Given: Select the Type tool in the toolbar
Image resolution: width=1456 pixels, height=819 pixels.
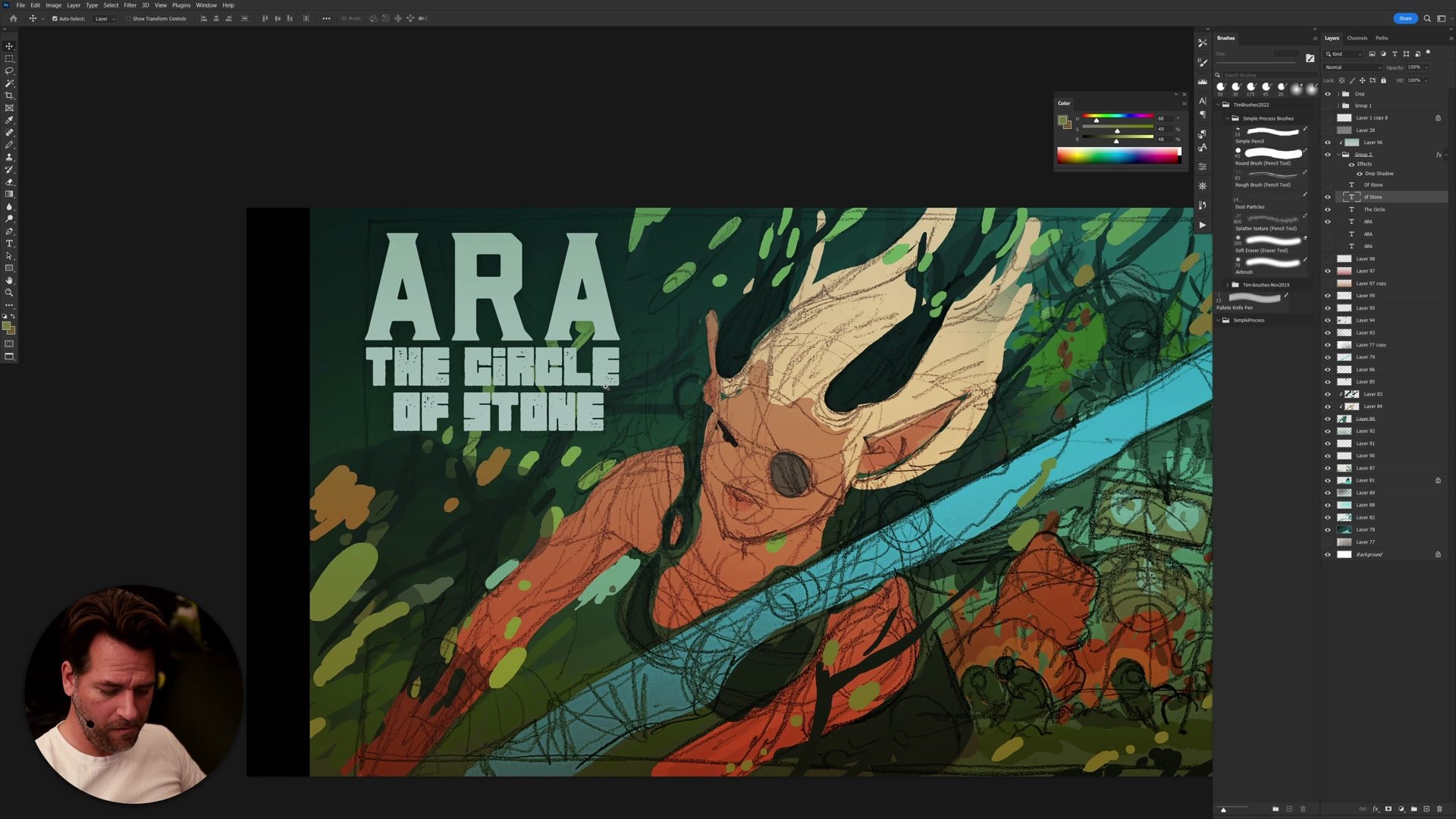Looking at the screenshot, I should [10, 243].
